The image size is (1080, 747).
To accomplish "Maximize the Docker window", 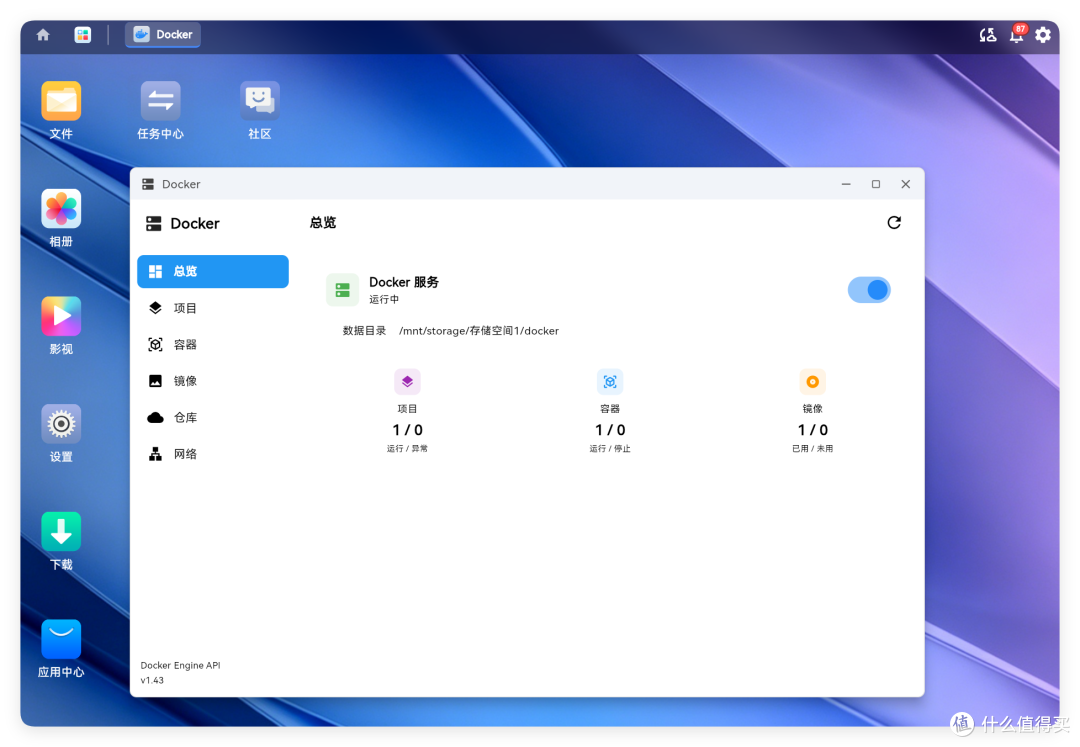I will (x=875, y=184).
